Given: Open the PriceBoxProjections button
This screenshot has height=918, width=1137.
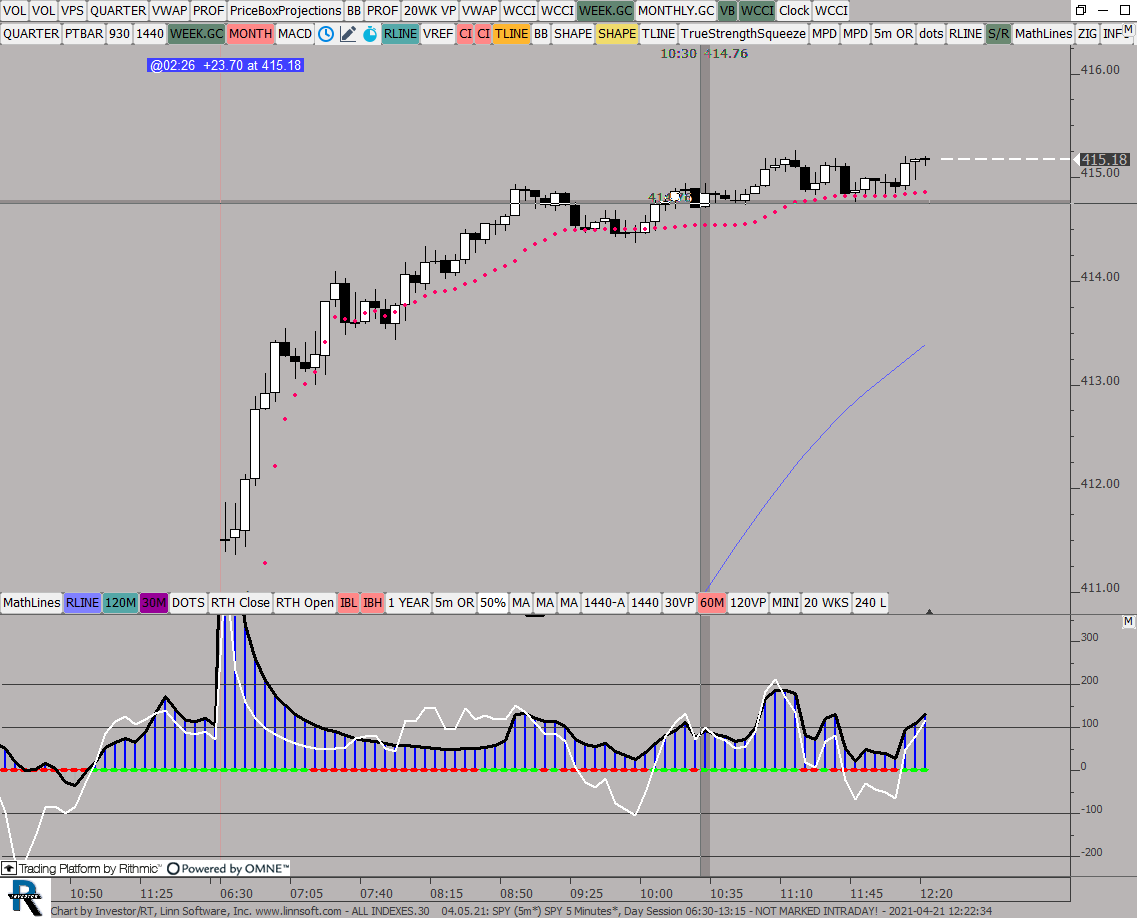Looking at the screenshot, I should coord(286,11).
